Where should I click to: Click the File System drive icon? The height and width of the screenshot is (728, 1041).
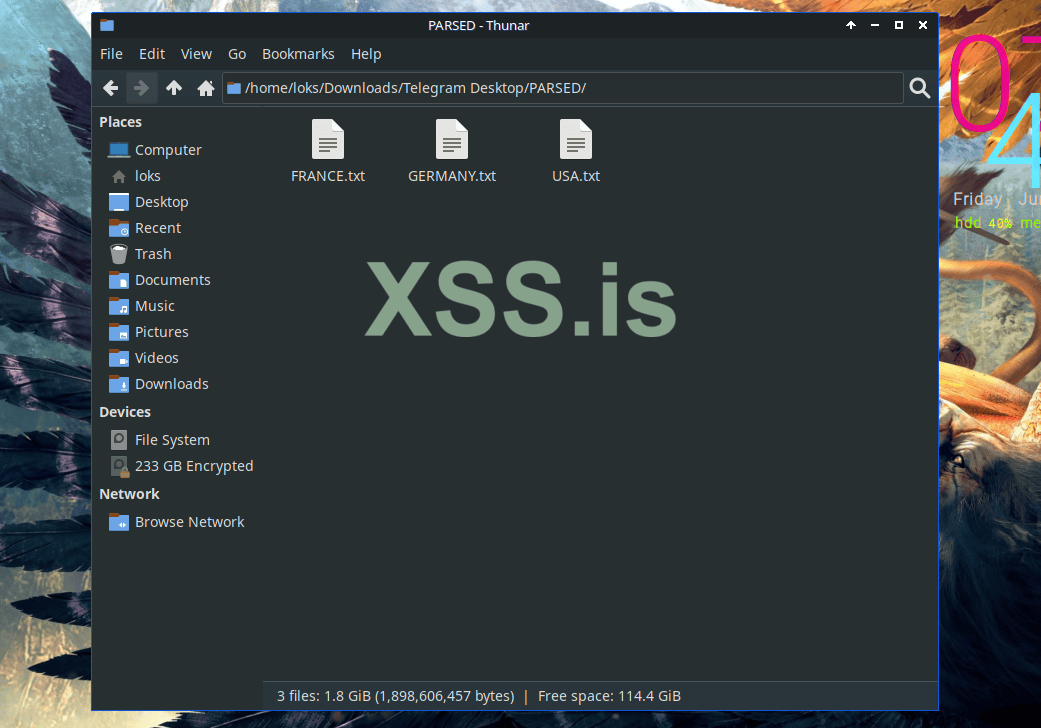119,440
